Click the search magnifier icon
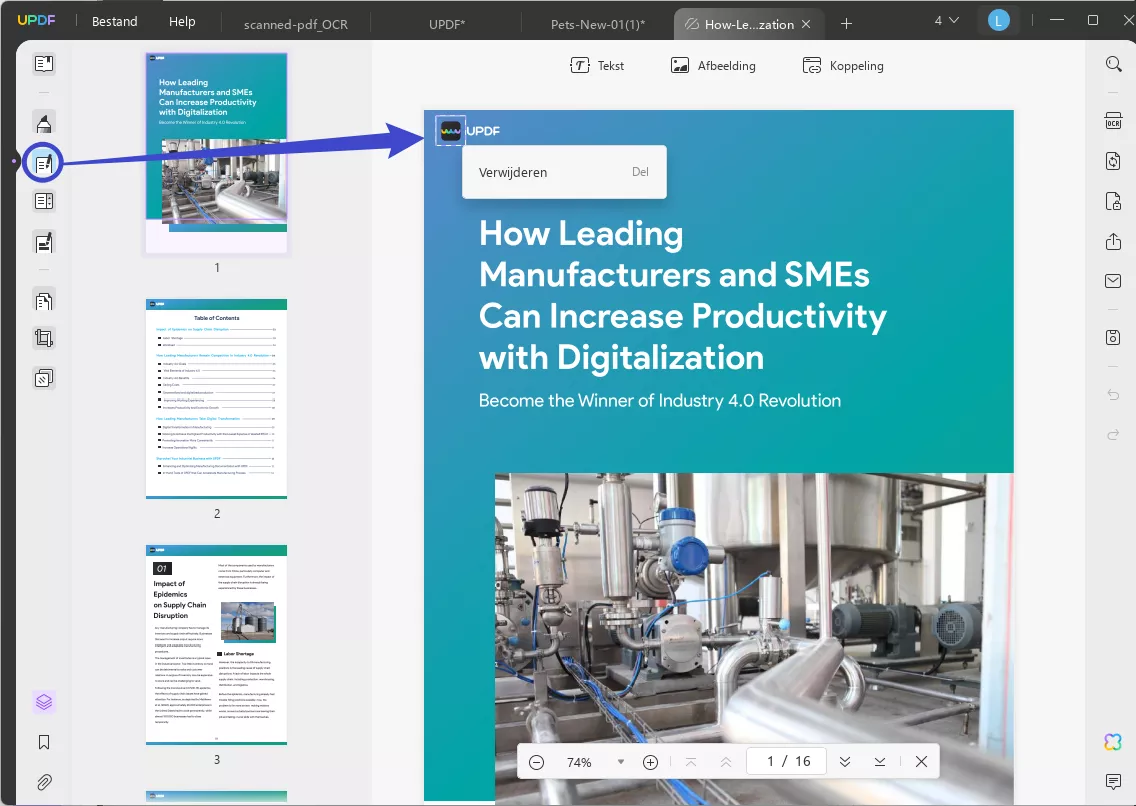1136x806 pixels. click(1113, 64)
